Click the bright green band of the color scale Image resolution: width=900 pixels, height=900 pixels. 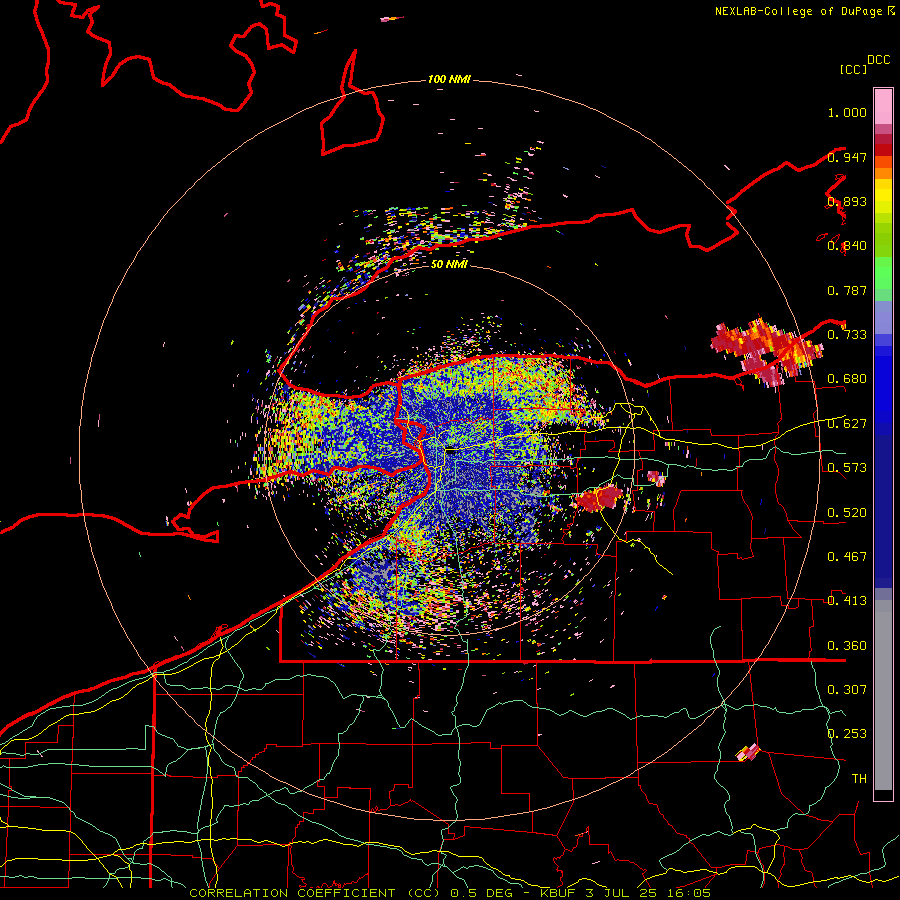[883, 273]
